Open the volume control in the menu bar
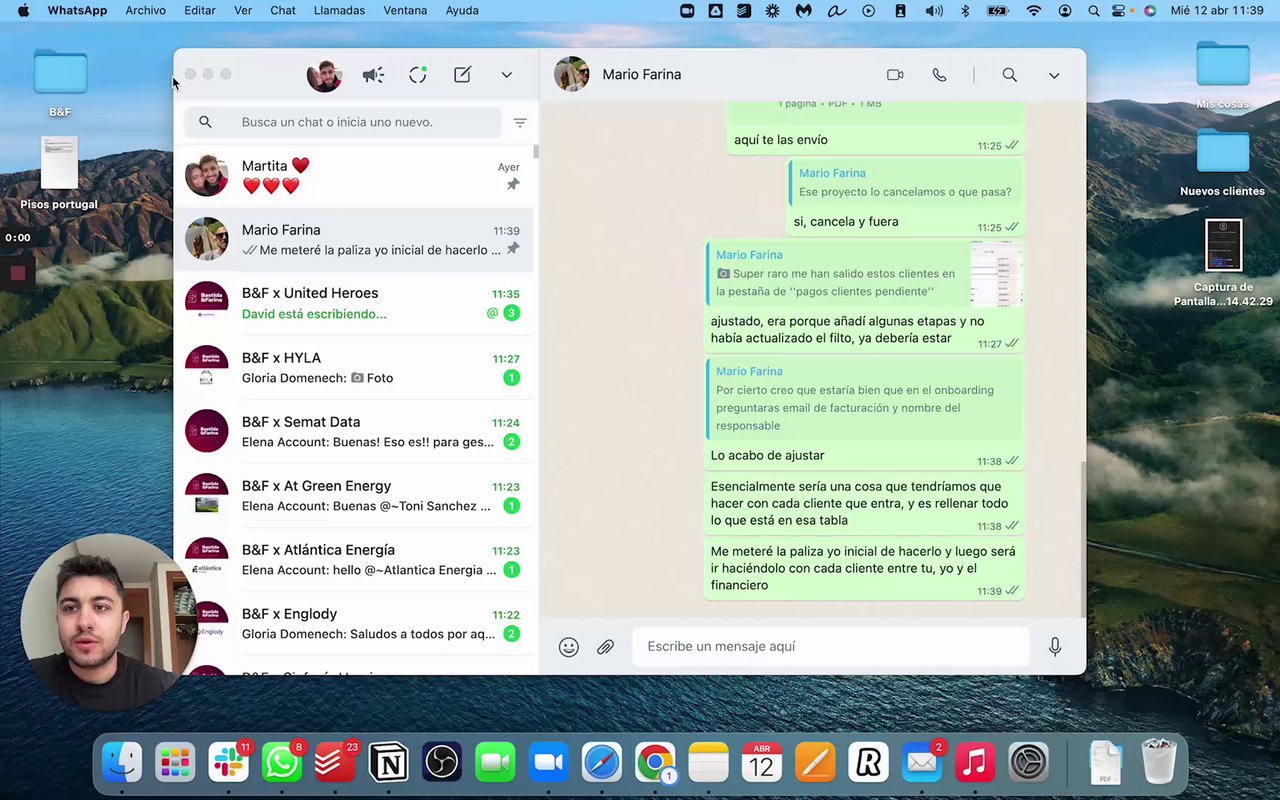The height and width of the screenshot is (800, 1280). point(934,10)
